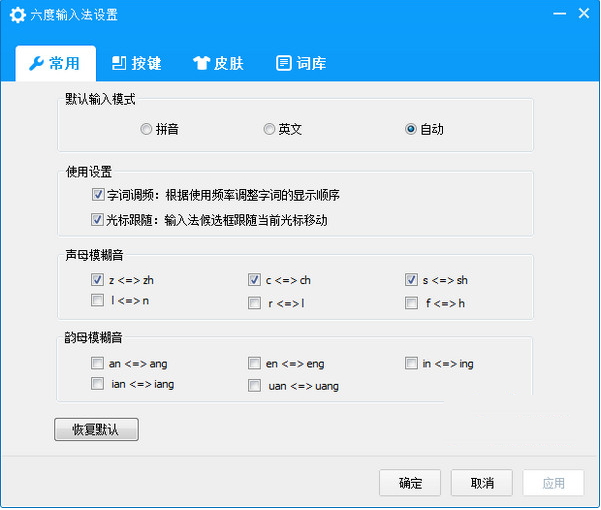Switch to the 皮肤 (skin) tab
Screen dimensions: 601x510
tap(218, 63)
